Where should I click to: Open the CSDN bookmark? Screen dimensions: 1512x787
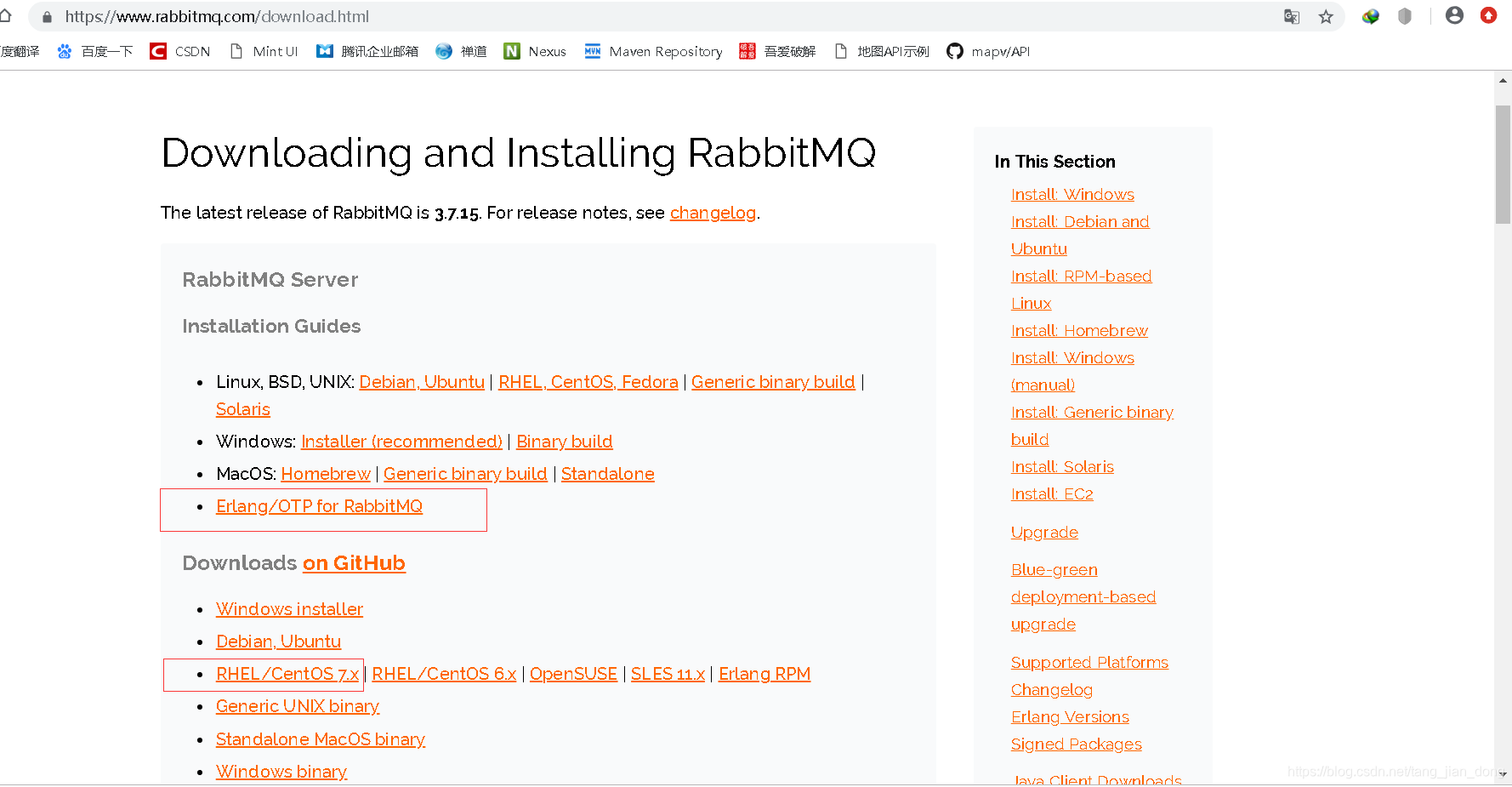pyautogui.click(x=180, y=51)
